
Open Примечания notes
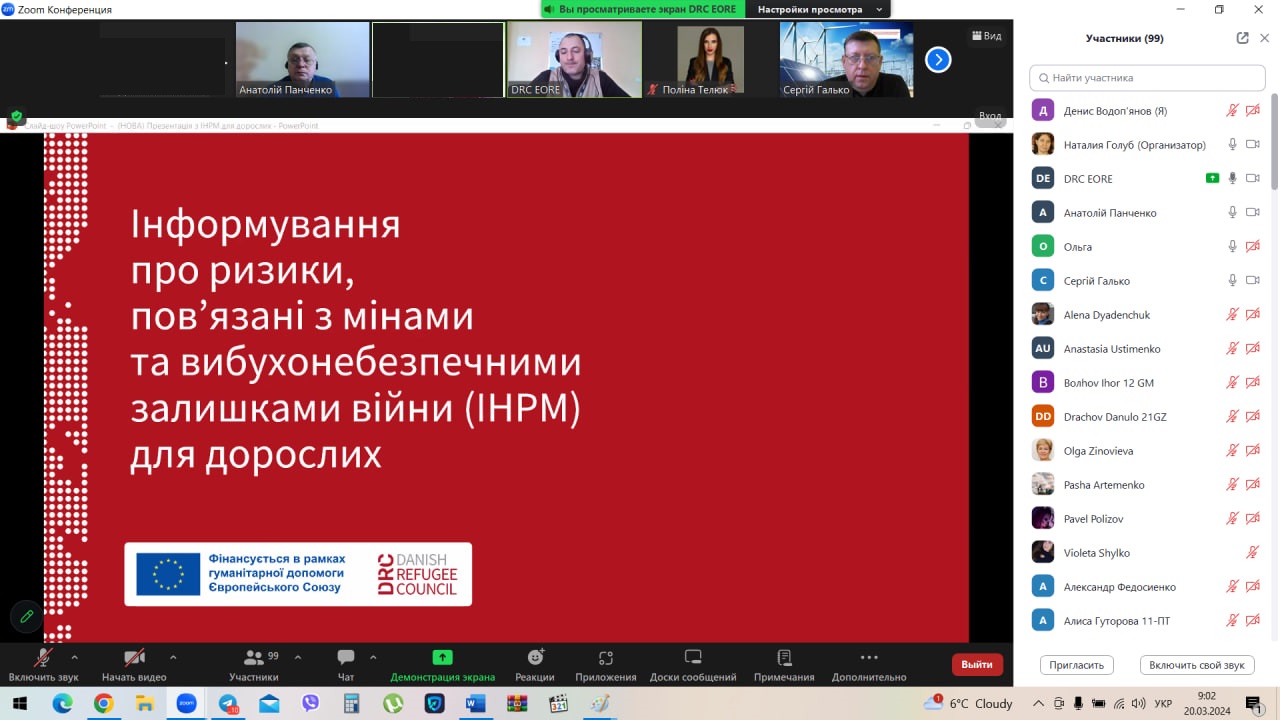(784, 665)
